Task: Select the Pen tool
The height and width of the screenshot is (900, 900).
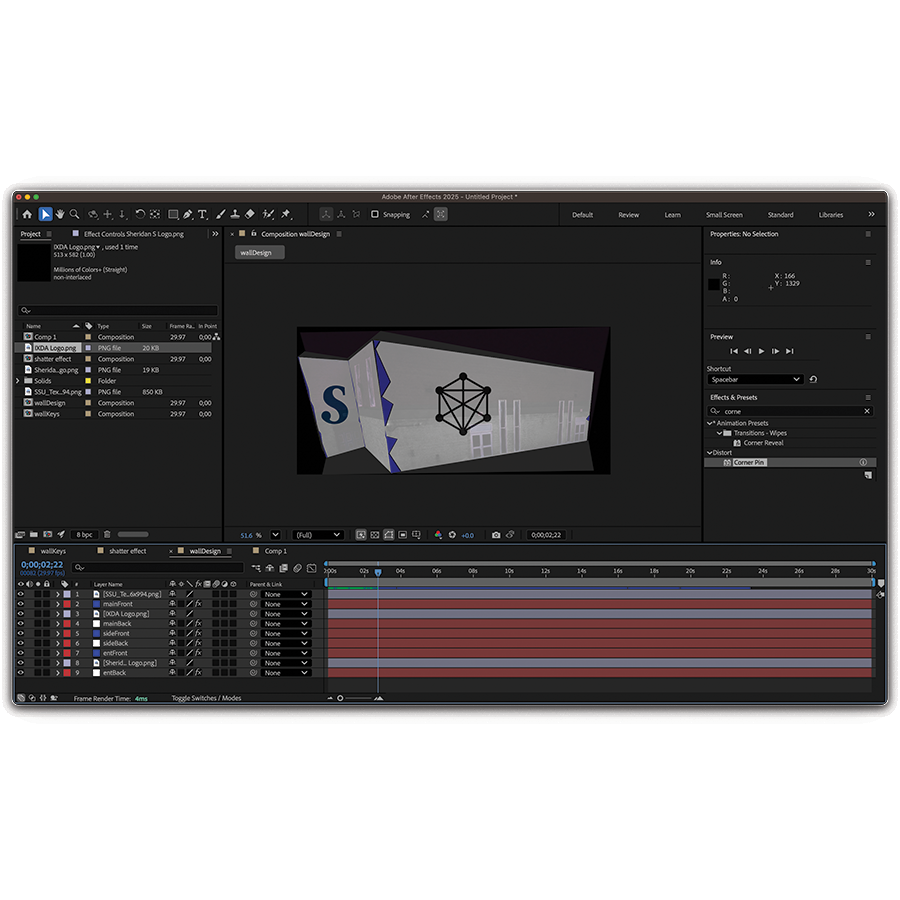Action: pyautogui.click(x=189, y=213)
